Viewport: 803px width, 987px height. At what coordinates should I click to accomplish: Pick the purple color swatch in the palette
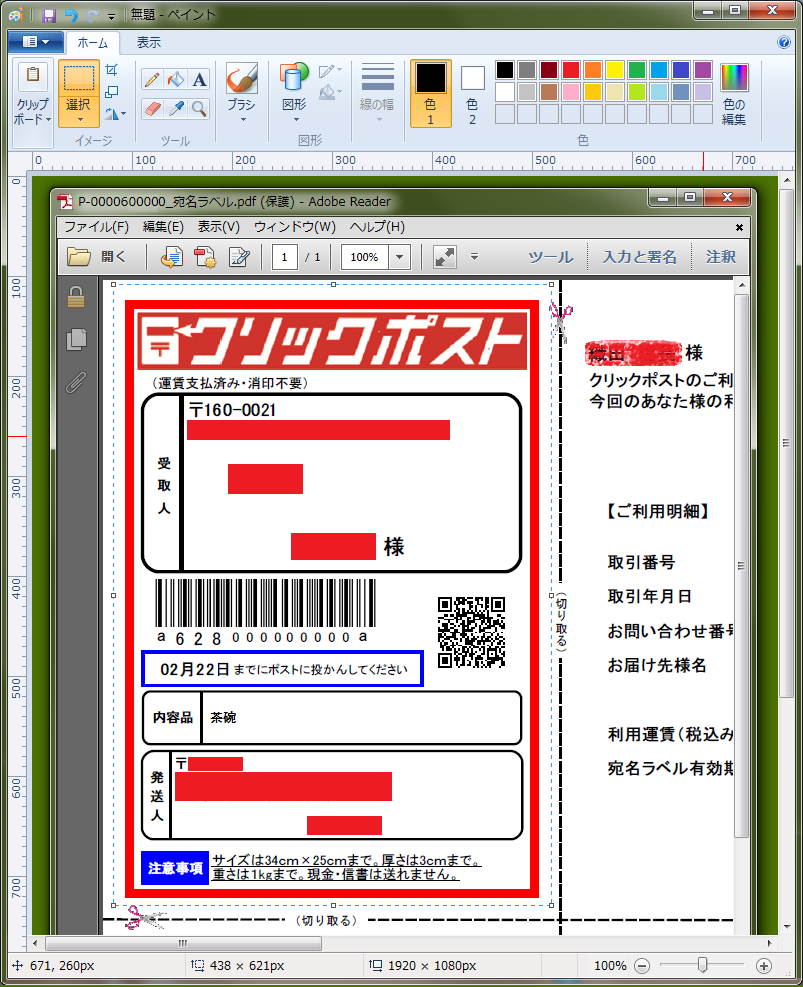pyautogui.click(x=703, y=70)
